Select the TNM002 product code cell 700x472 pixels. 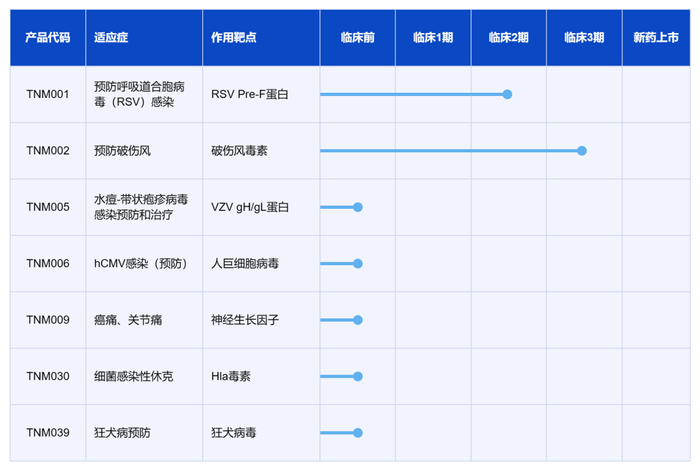(48, 151)
